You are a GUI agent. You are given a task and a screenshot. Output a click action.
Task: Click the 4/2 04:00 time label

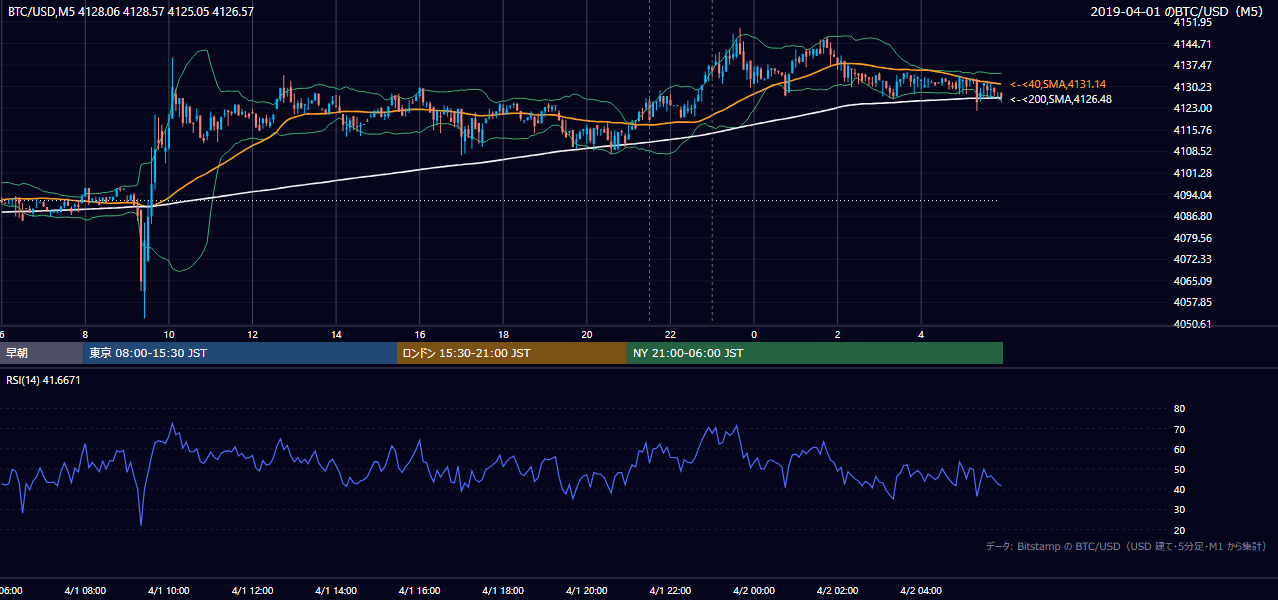click(x=922, y=591)
